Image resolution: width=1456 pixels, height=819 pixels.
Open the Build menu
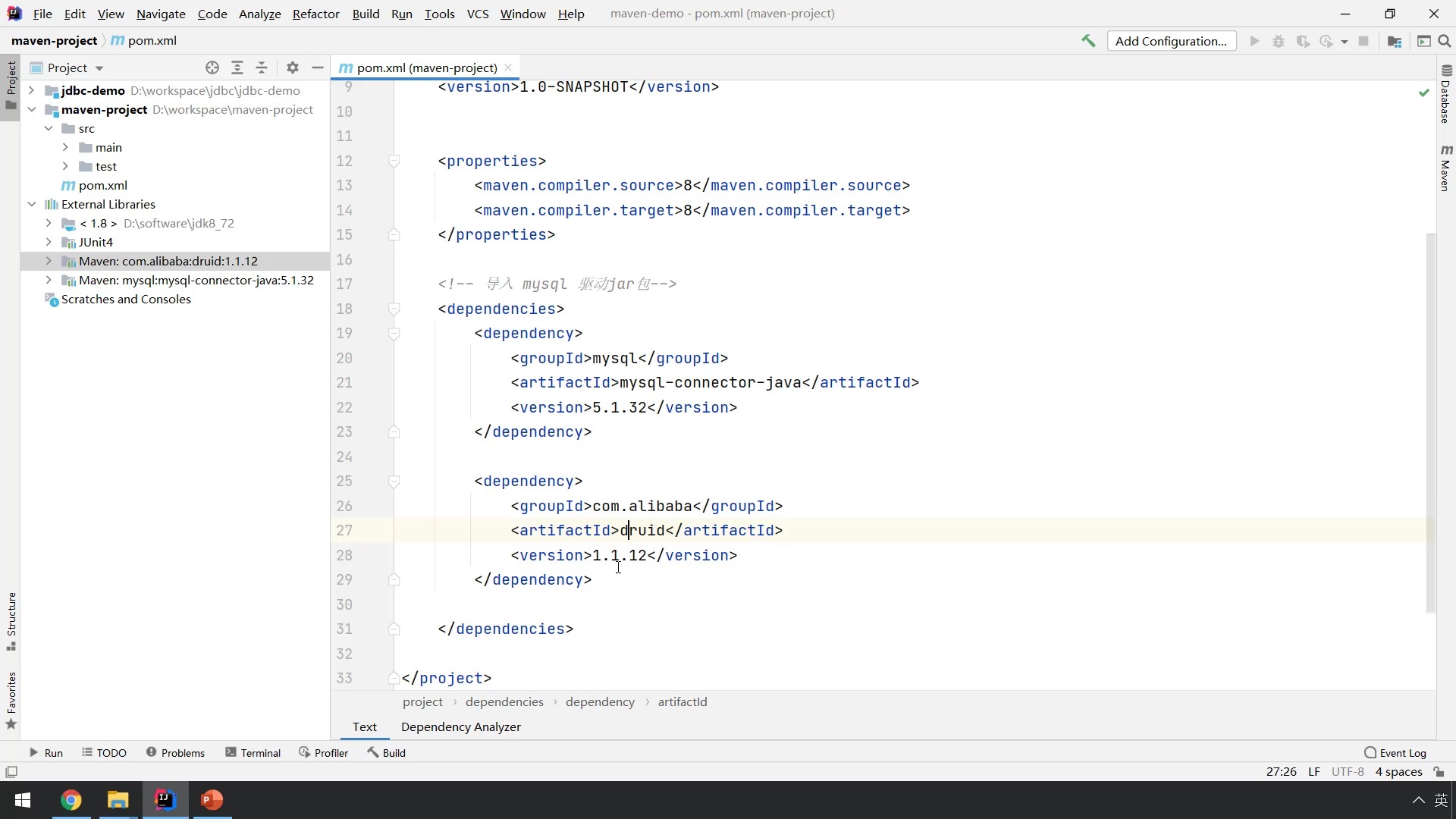click(366, 14)
